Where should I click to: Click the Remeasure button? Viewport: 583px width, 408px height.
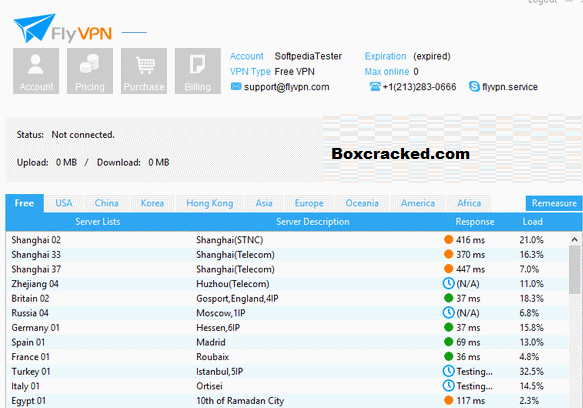point(554,203)
